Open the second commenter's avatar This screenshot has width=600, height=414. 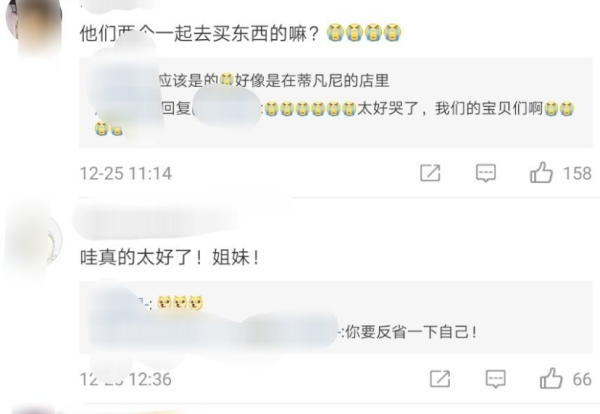[x=34, y=242]
